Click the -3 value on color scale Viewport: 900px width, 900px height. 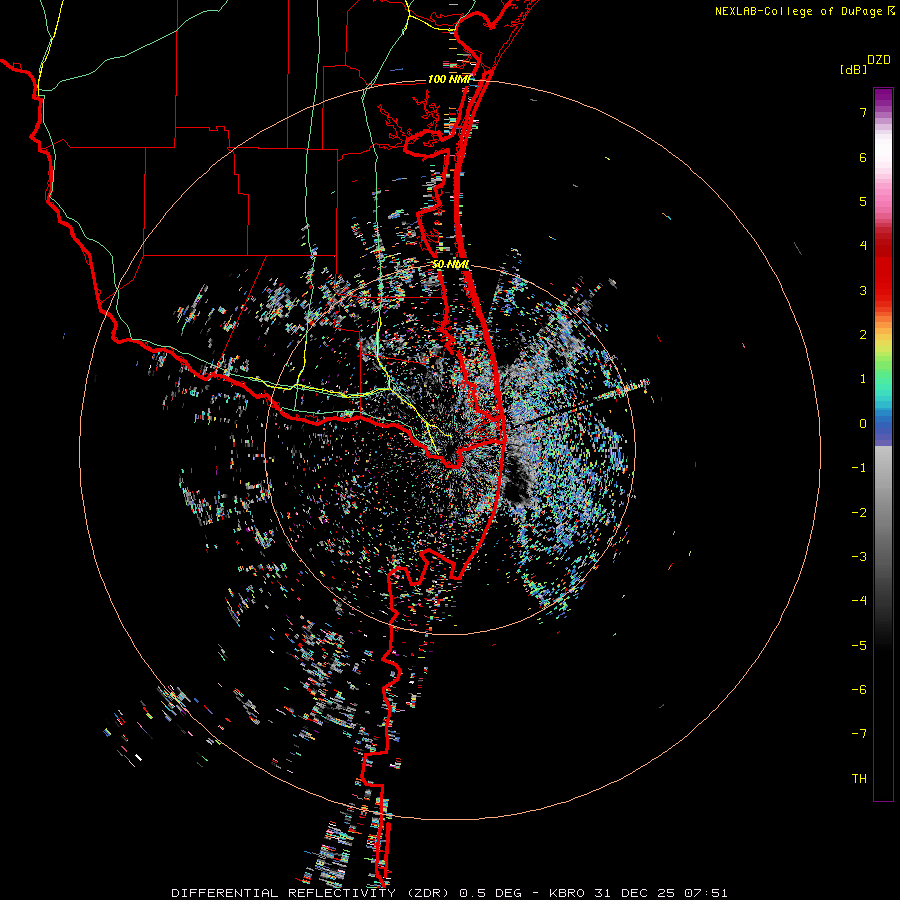859,557
